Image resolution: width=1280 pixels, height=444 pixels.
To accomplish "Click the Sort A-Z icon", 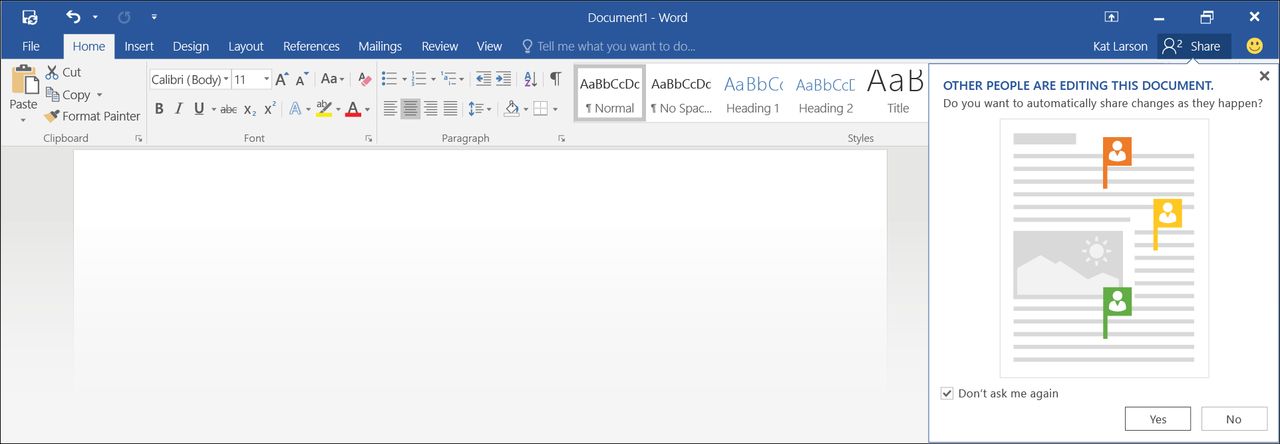I will pos(530,79).
